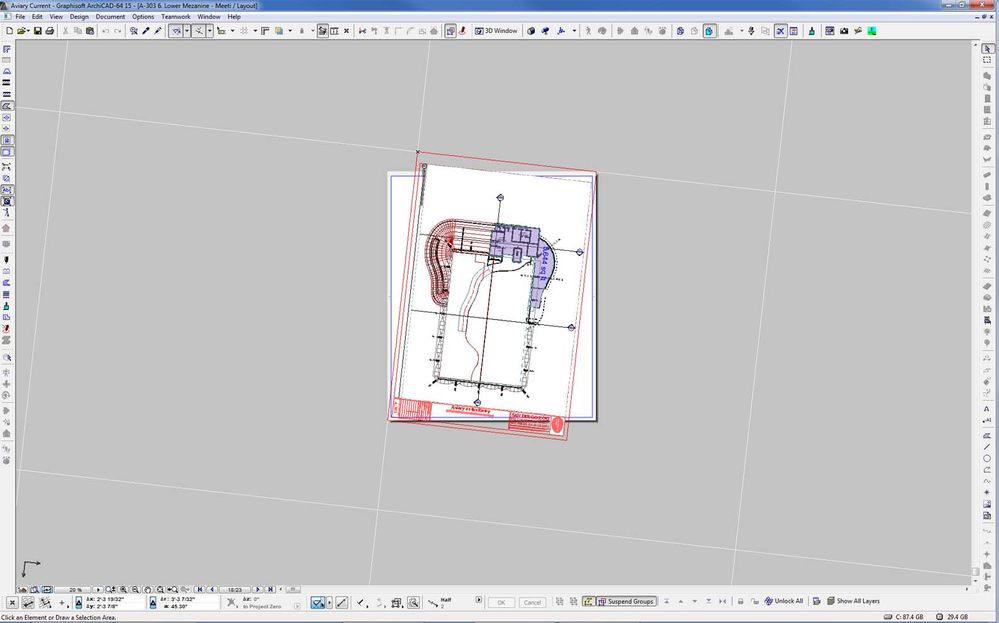Viewport: 999px width, 623px height.
Task: Open the Design menu
Action: [x=79, y=17]
